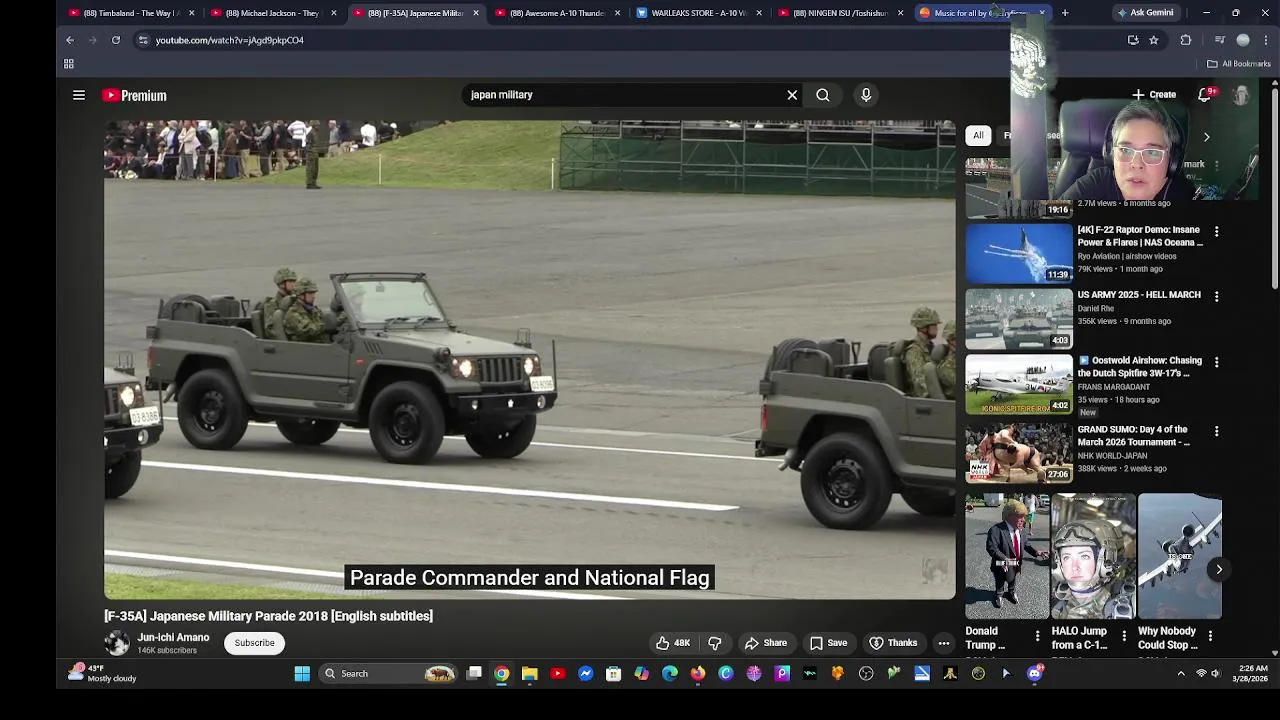
Task: Open YouTube app in taskbar
Action: (558, 674)
